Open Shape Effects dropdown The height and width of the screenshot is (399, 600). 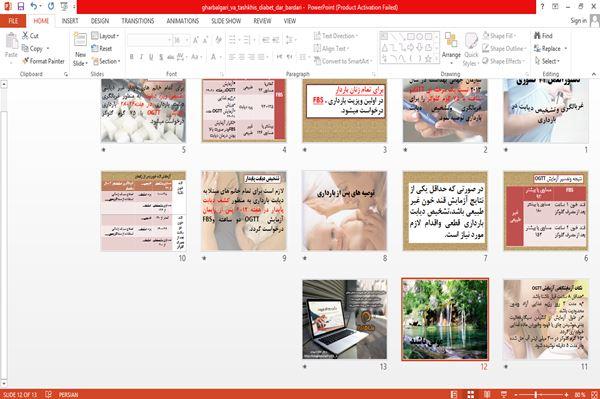[x=504, y=61]
